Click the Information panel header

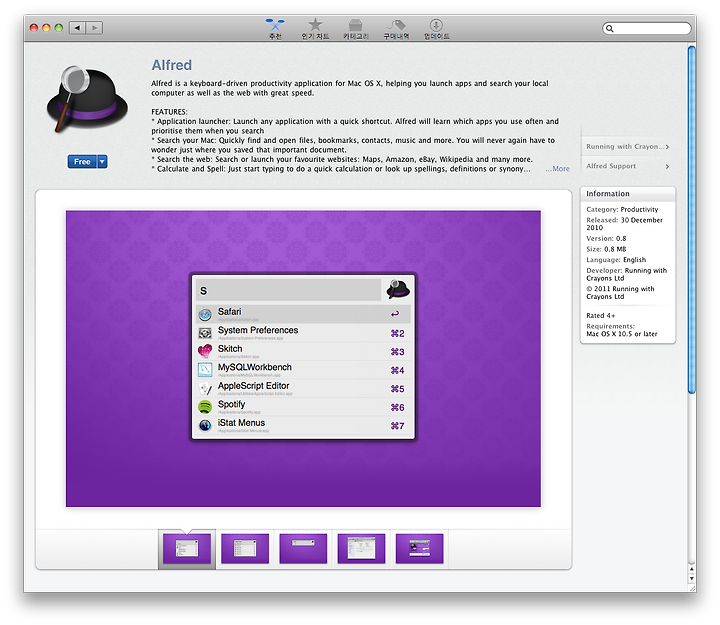628,194
